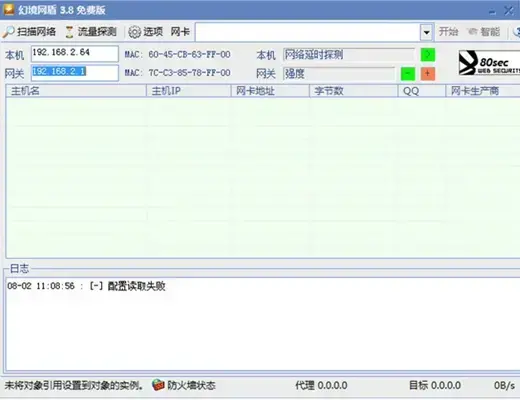Click the orange plus strength button

[x=428, y=74]
